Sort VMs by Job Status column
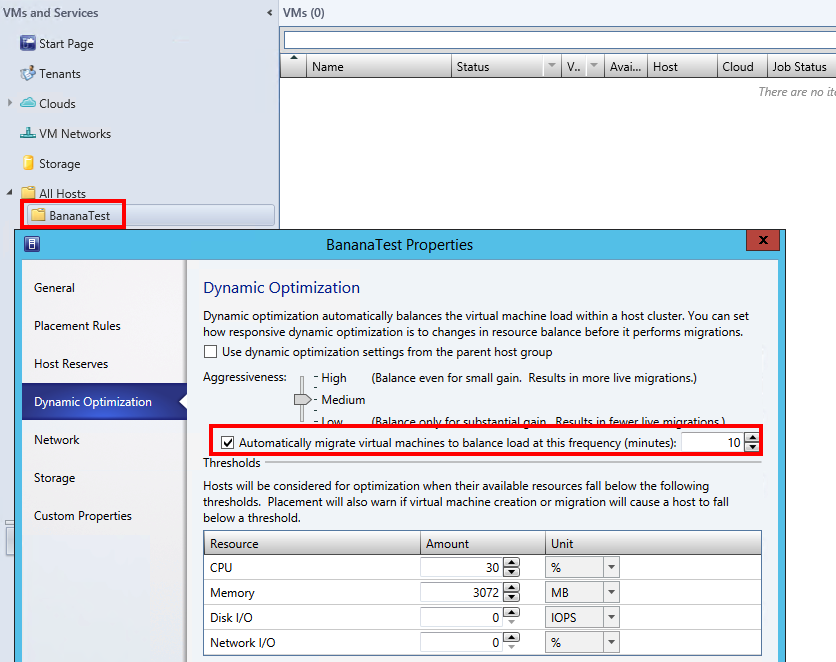Image resolution: width=836 pixels, height=662 pixels. [x=801, y=66]
